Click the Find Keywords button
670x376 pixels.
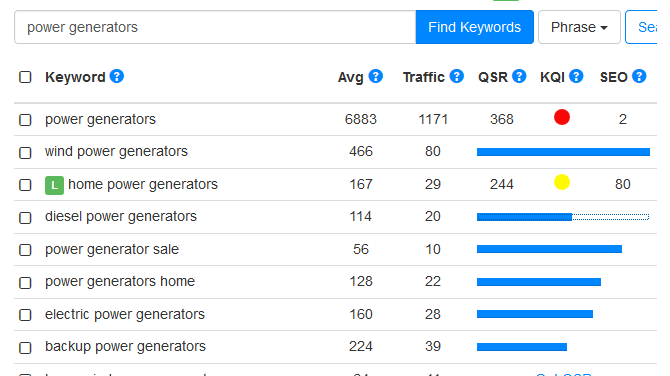474,27
